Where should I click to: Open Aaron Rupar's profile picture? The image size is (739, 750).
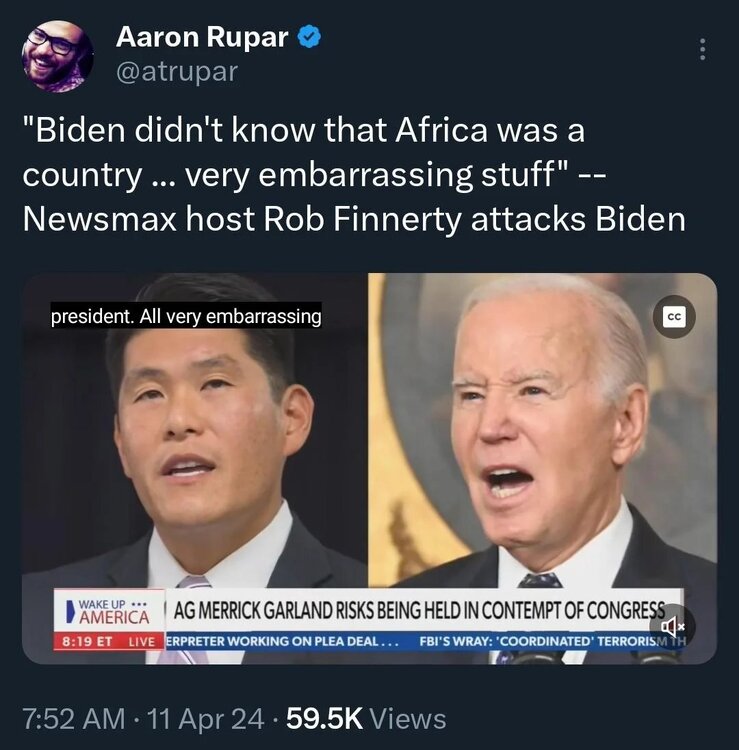(57, 55)
